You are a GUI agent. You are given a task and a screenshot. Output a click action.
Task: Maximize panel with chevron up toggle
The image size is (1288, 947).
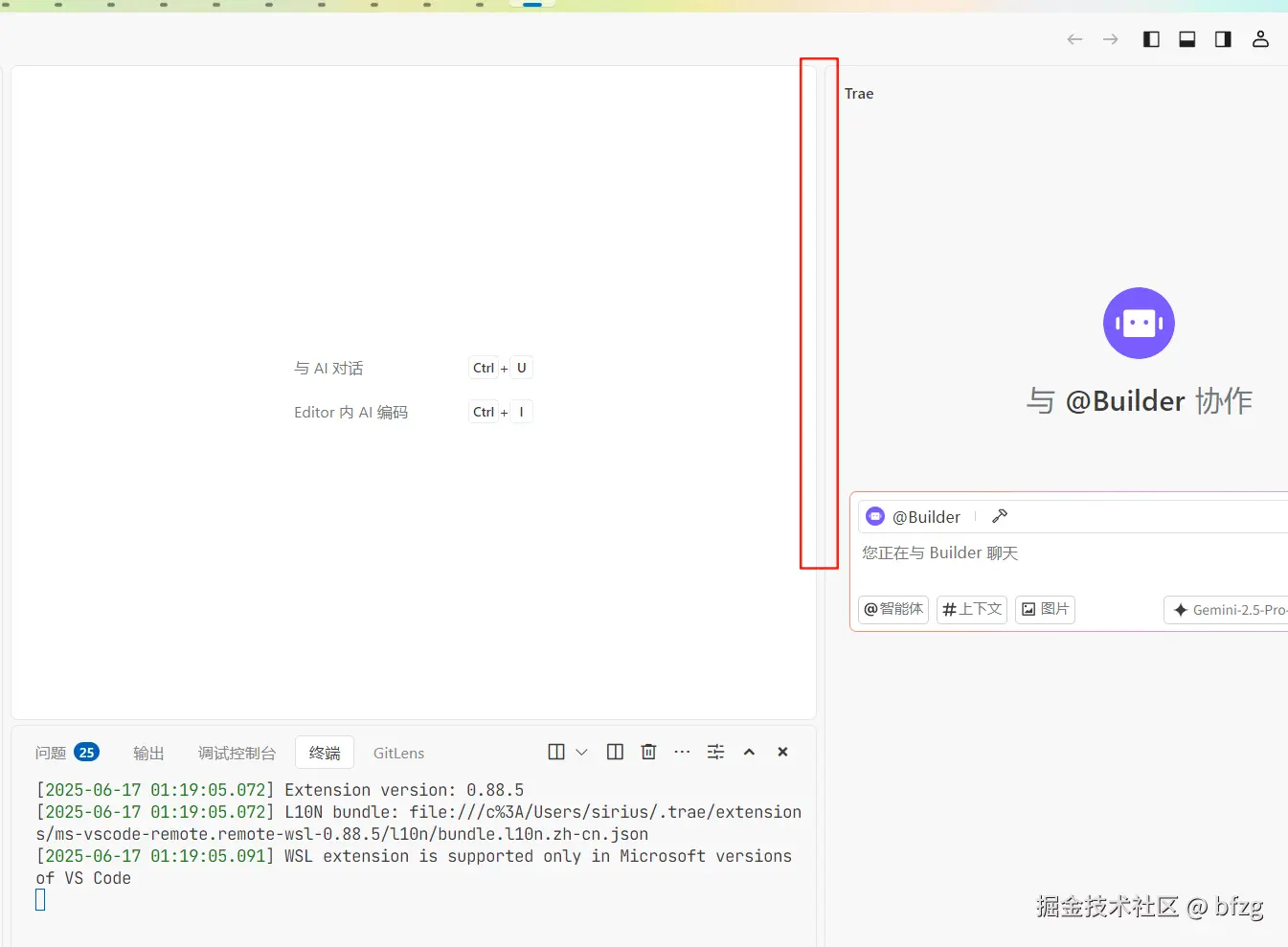(x=749, y=752)
